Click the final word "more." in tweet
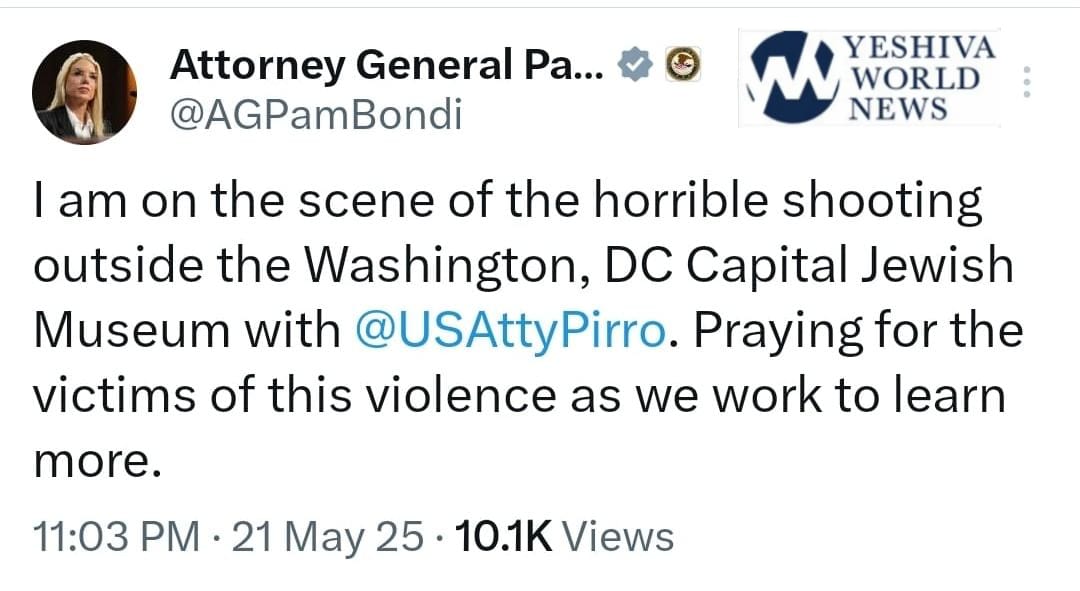This screenshot has width=1080, height=591. coord(96,459)
